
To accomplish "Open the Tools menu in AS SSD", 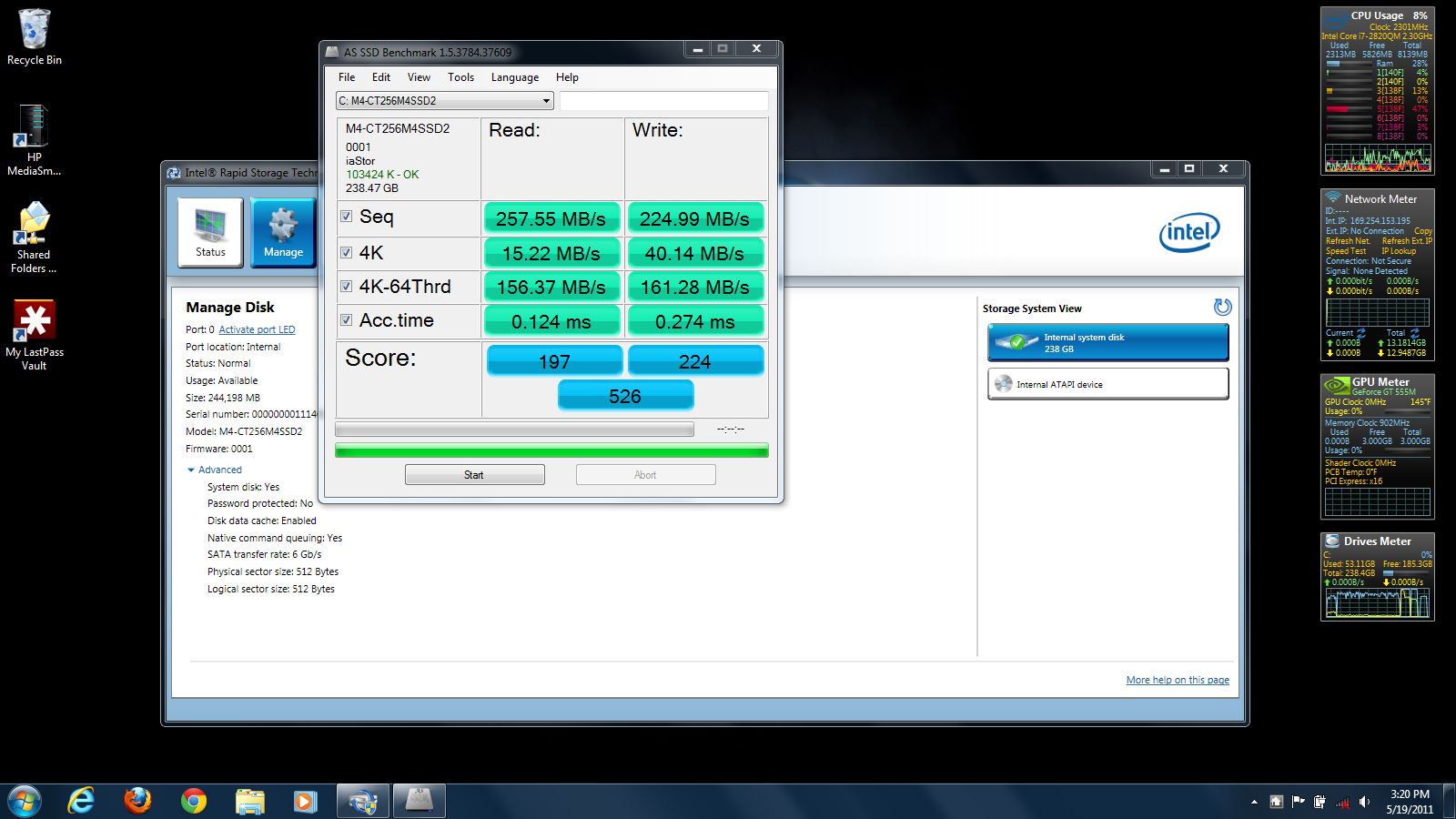I will [x=460, y=77].
